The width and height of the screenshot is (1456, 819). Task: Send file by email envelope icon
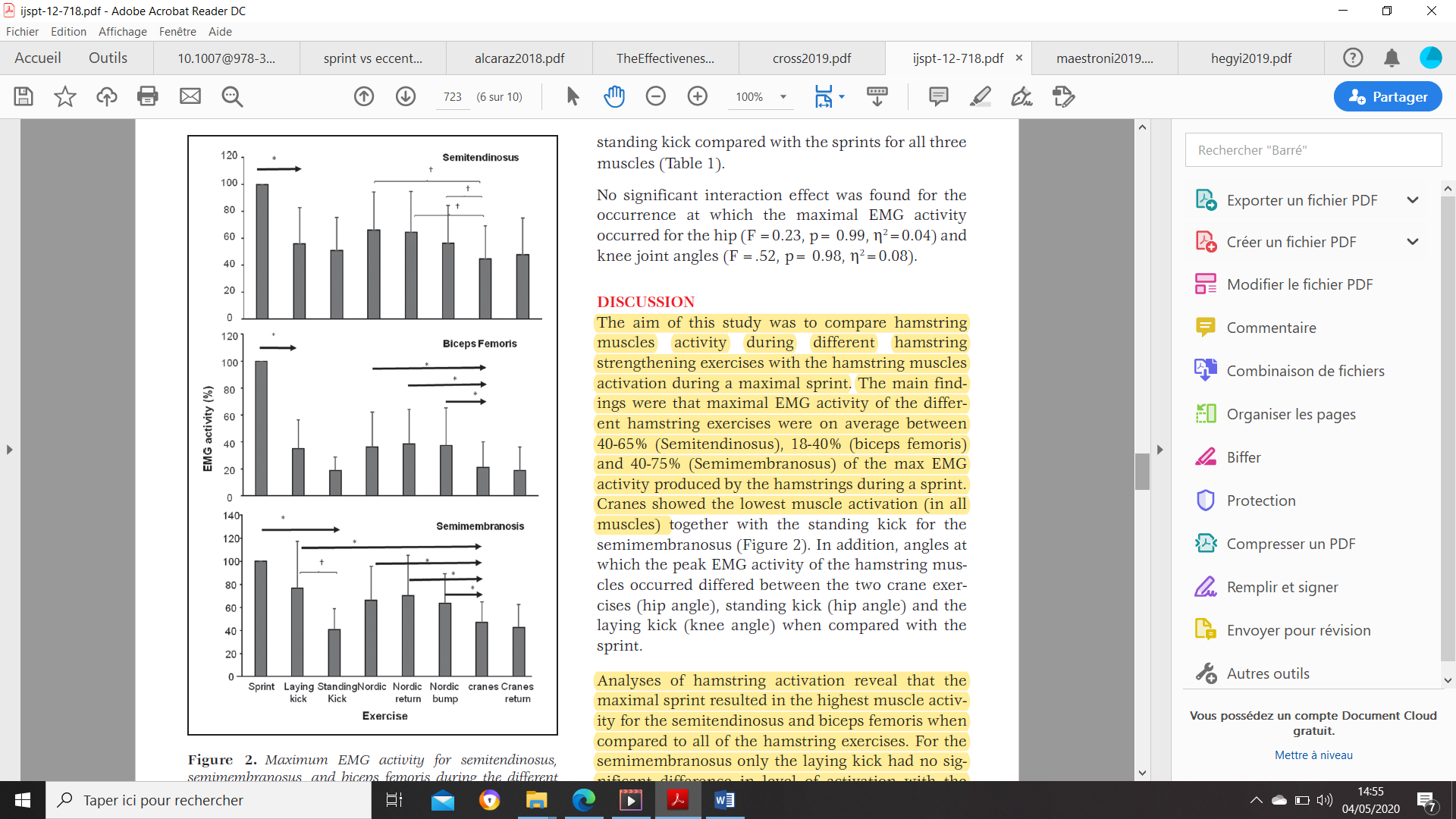point(190,96)
